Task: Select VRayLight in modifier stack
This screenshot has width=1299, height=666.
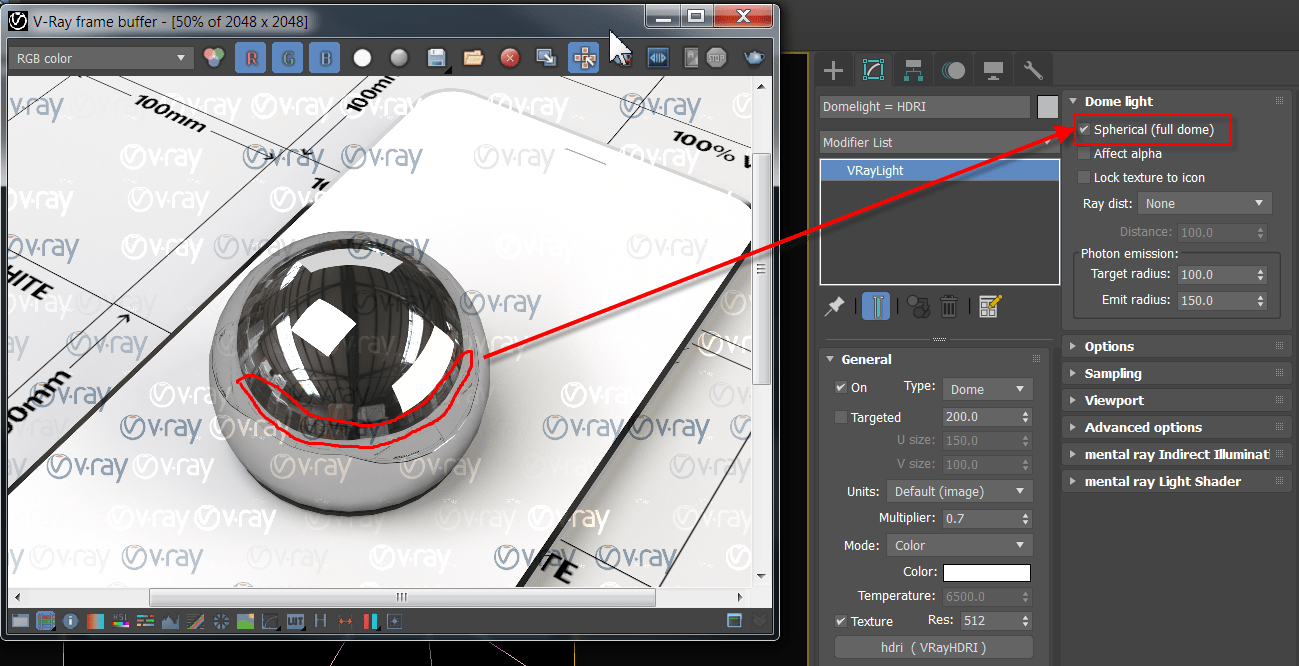Action: point(939,171)
